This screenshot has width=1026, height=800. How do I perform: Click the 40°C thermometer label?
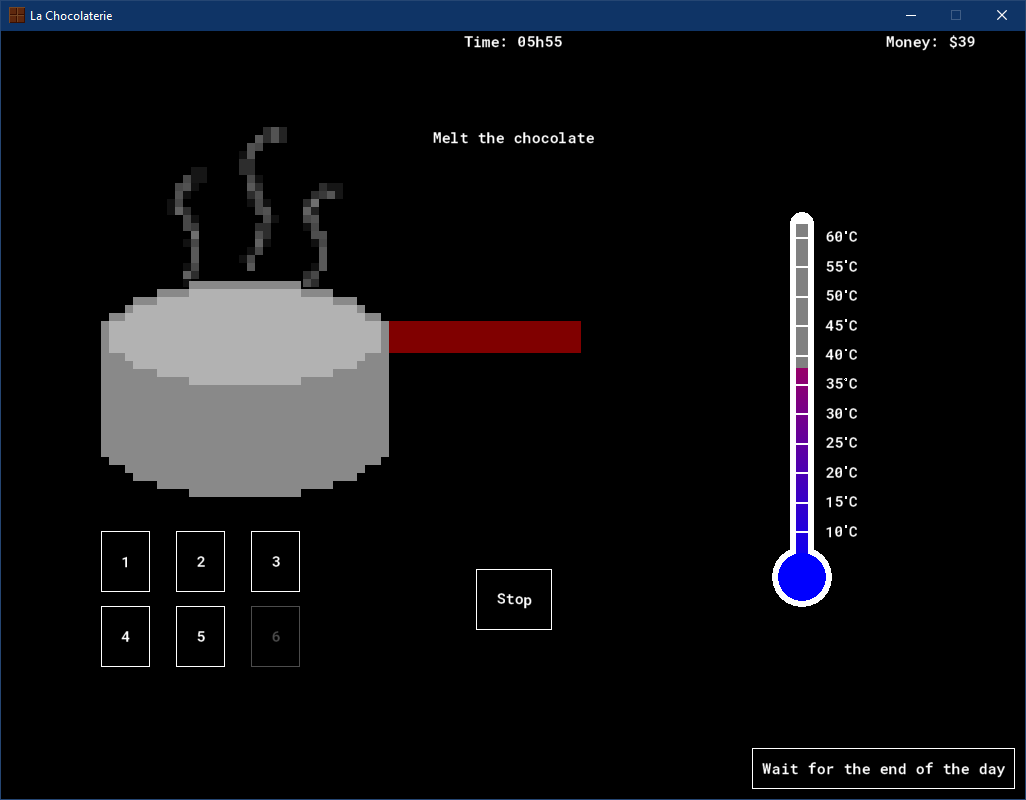(841, 355)
